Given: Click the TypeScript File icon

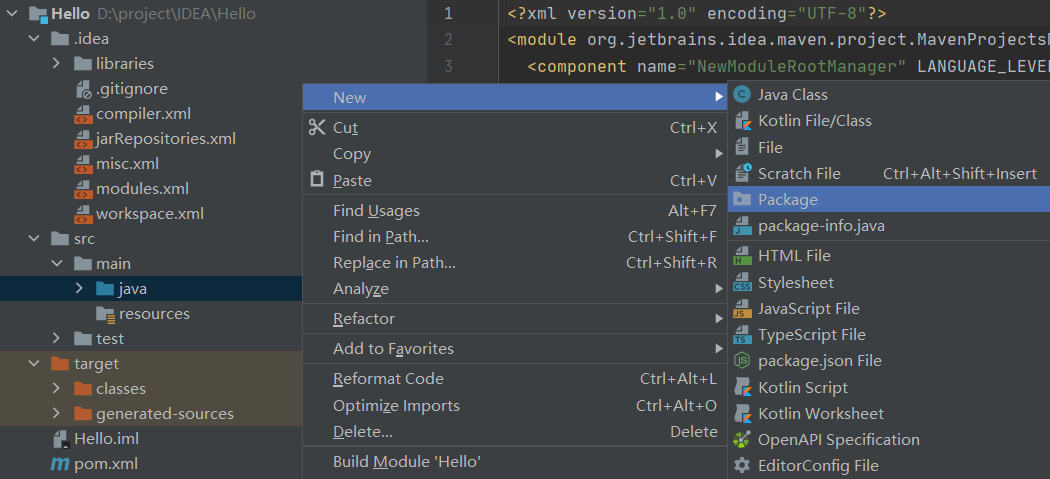Looking at the screenshot, I should pos(741,335).
